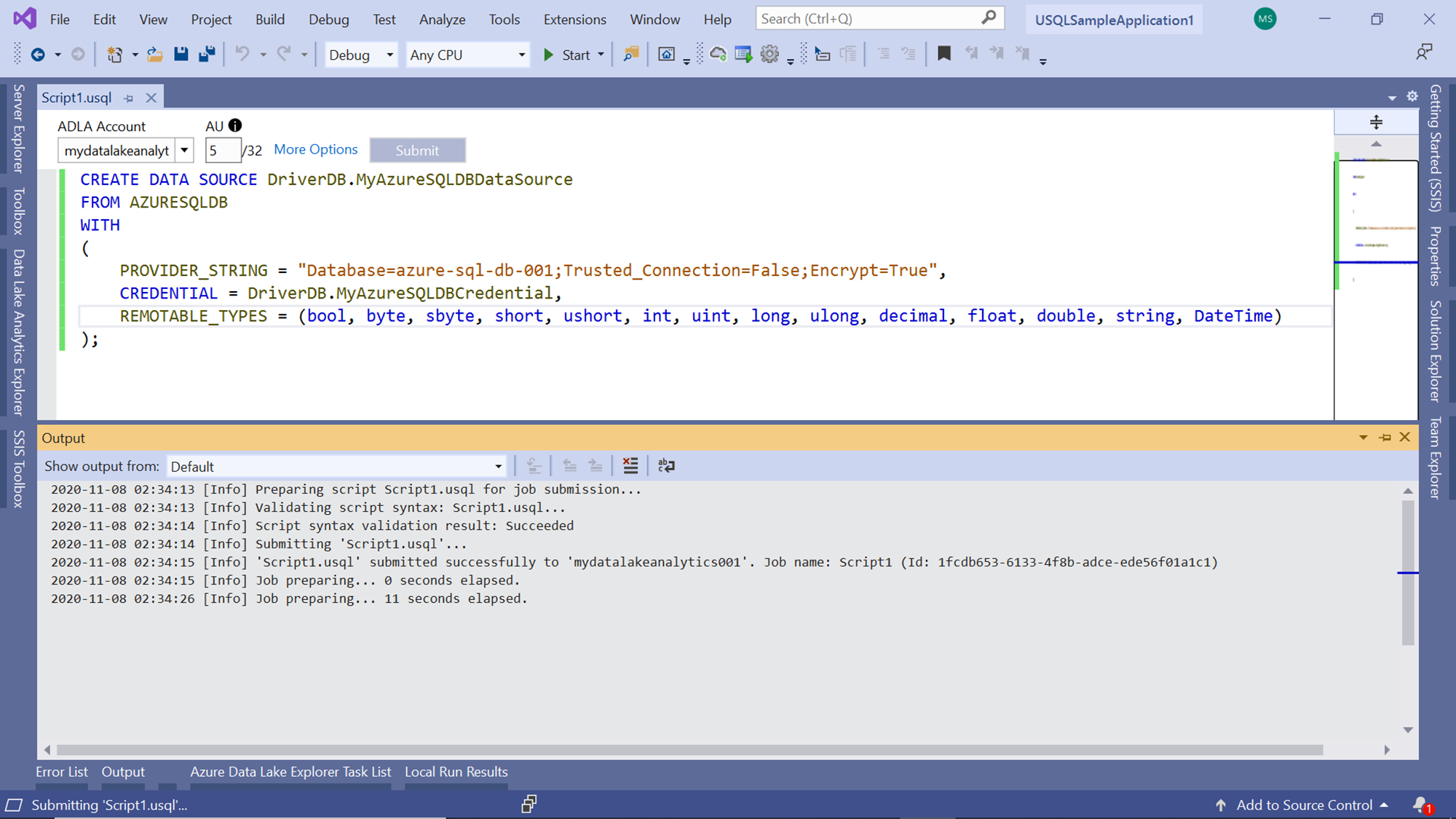Click the Save All toolbar icon
Image resolution: width=1456 pixels, height=819 pixels.
tap(207, 54)
